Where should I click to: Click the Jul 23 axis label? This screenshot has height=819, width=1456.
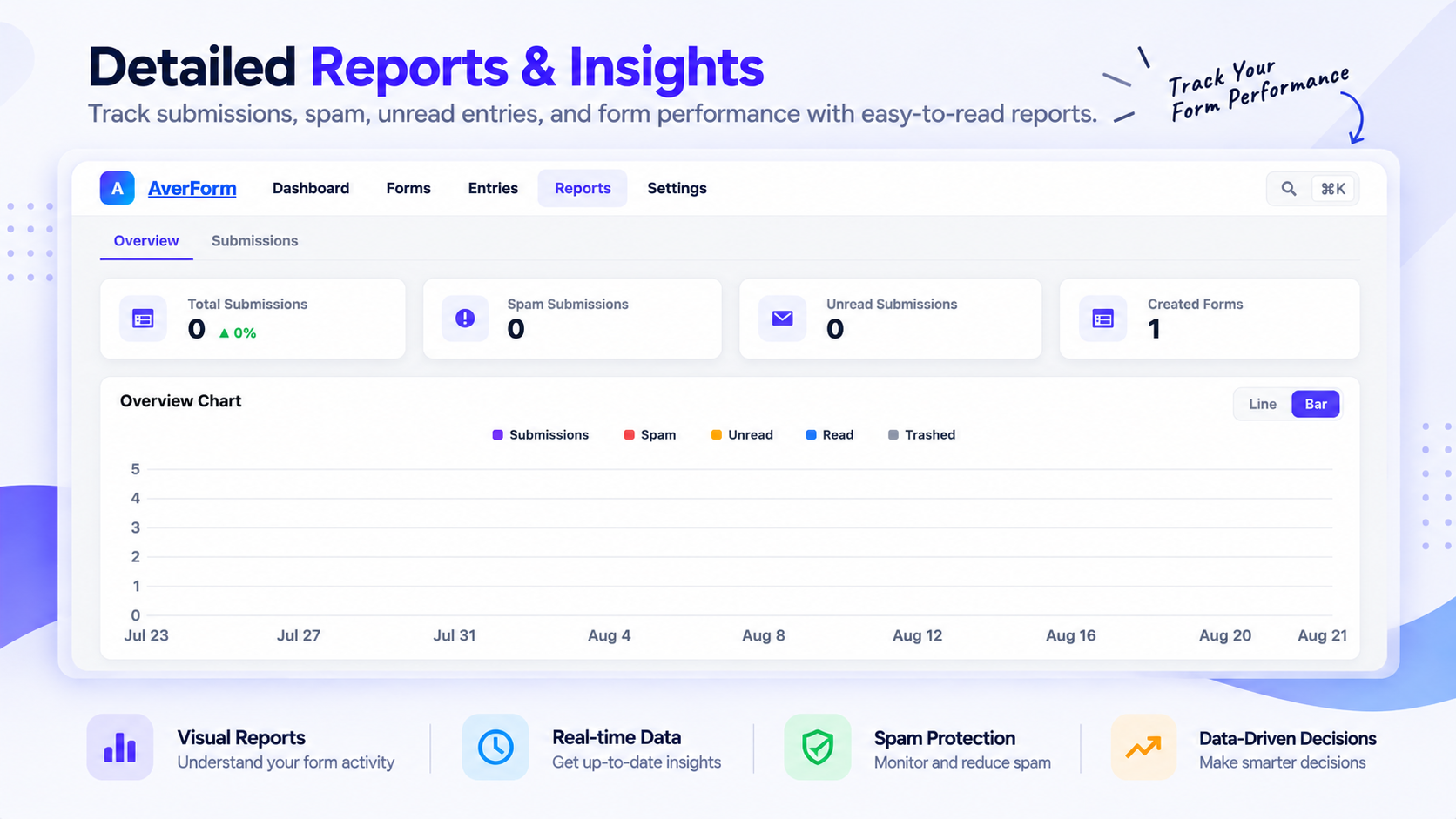(x=146, y=636)
